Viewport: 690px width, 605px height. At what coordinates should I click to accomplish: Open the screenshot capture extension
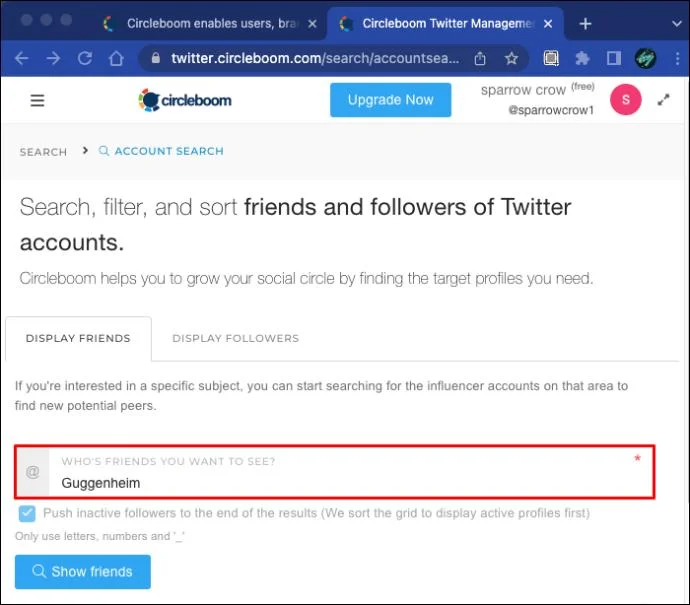tap(551, 58)
